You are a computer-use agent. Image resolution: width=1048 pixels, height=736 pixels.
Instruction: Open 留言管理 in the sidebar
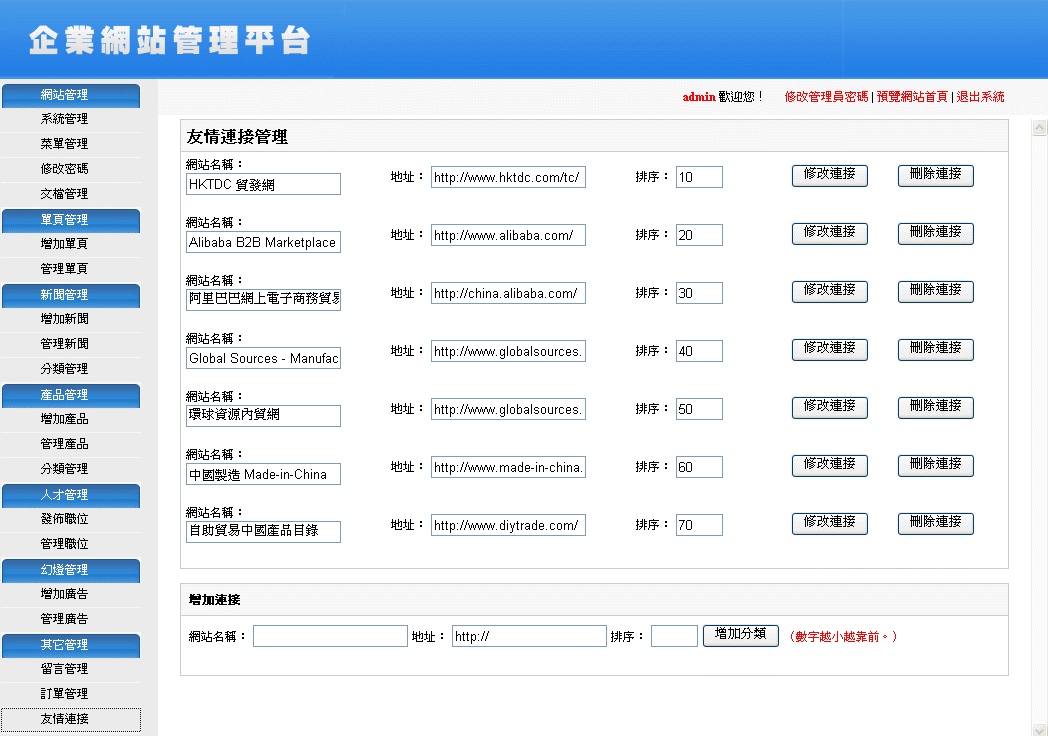click(x=64, y=669)
